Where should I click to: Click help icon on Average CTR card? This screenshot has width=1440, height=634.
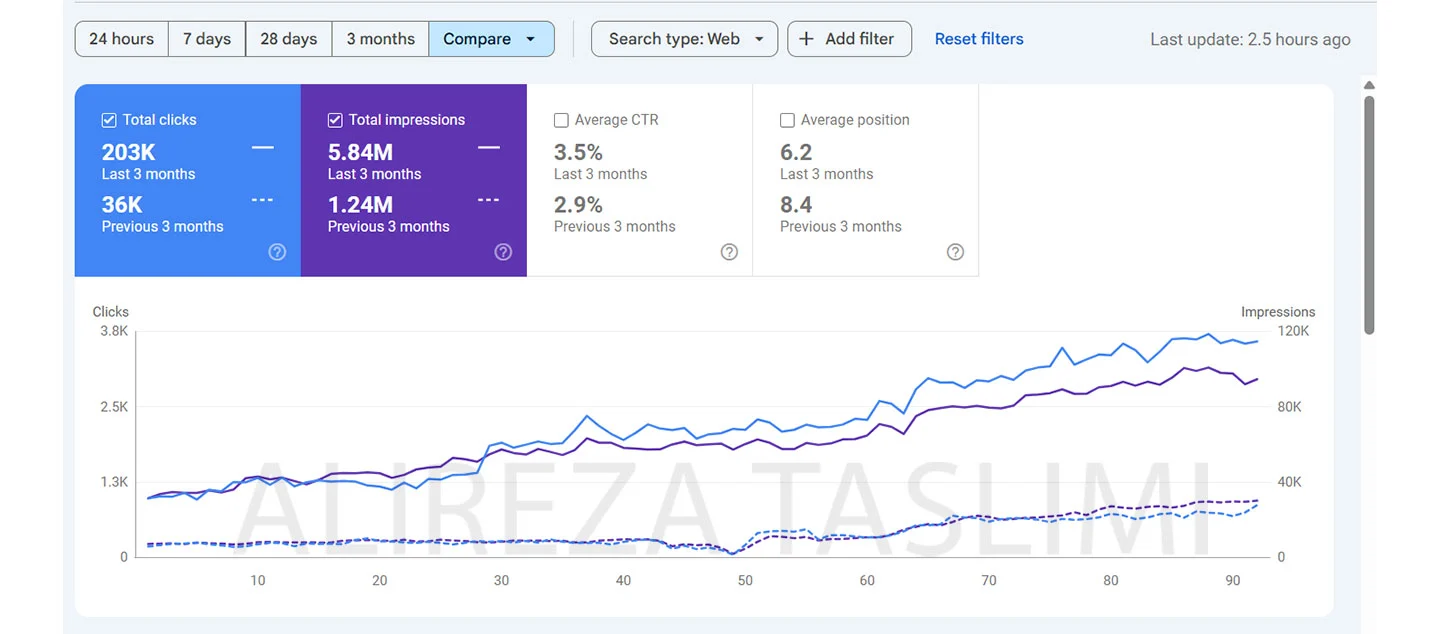729,252
